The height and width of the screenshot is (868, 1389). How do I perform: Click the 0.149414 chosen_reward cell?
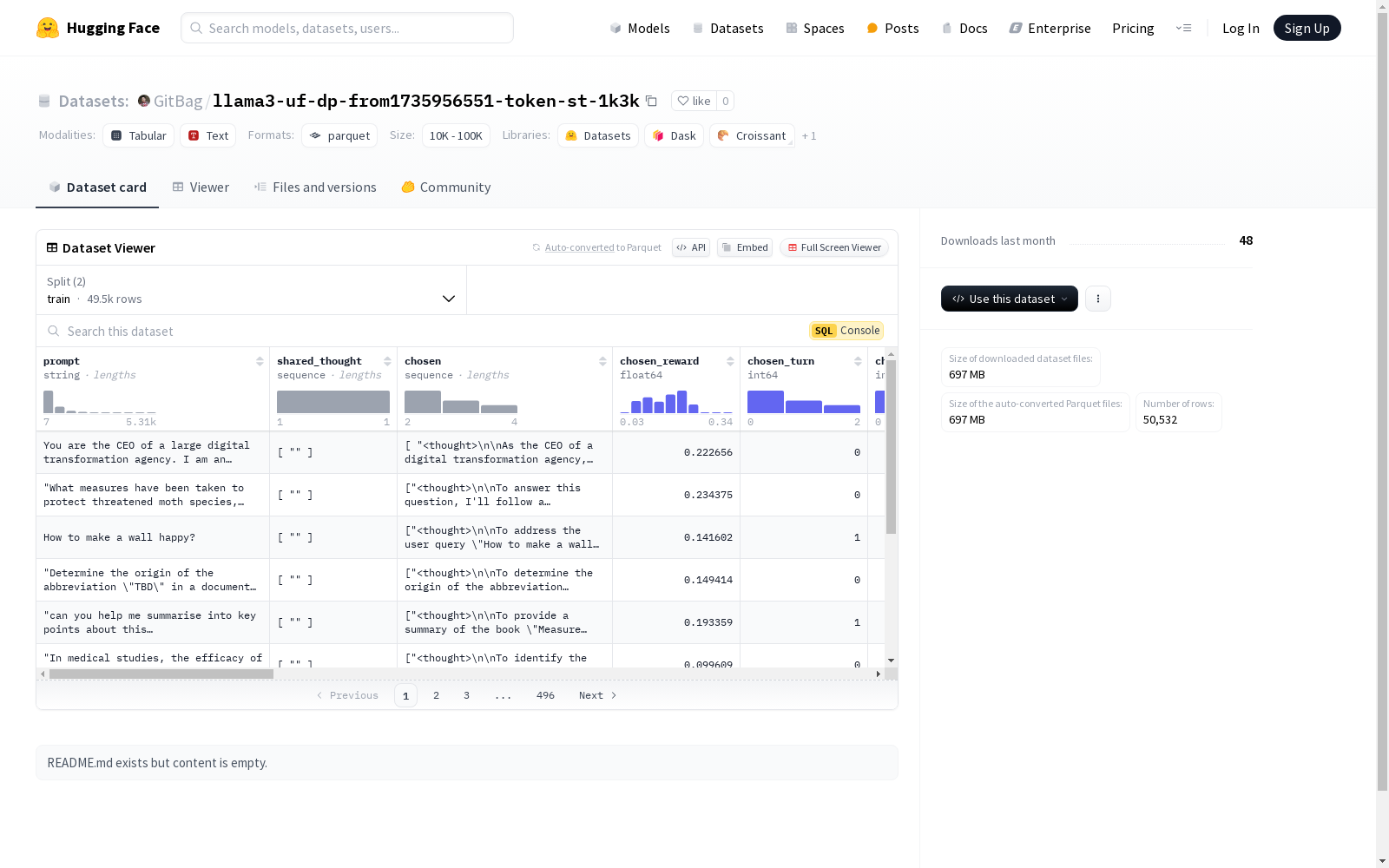click(x=676, y=580)
